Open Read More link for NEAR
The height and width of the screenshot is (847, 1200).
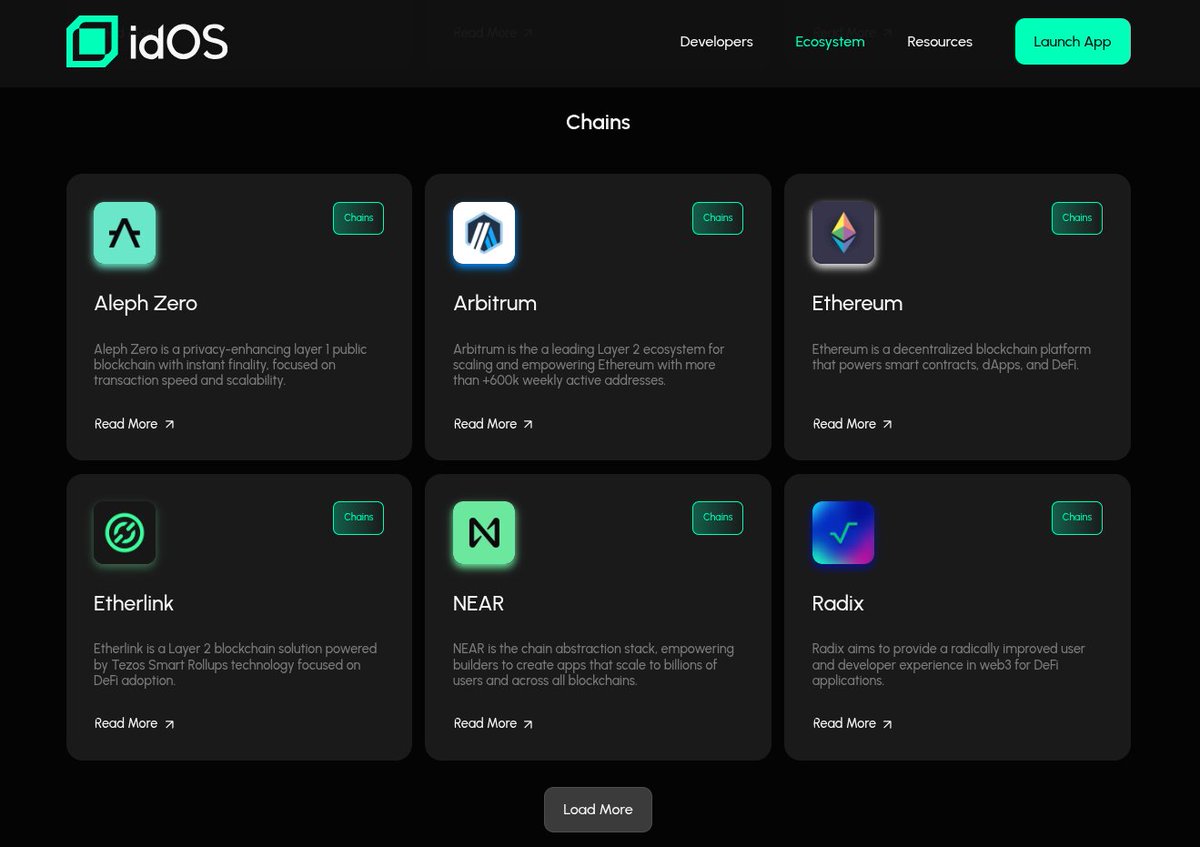point(493,723)
